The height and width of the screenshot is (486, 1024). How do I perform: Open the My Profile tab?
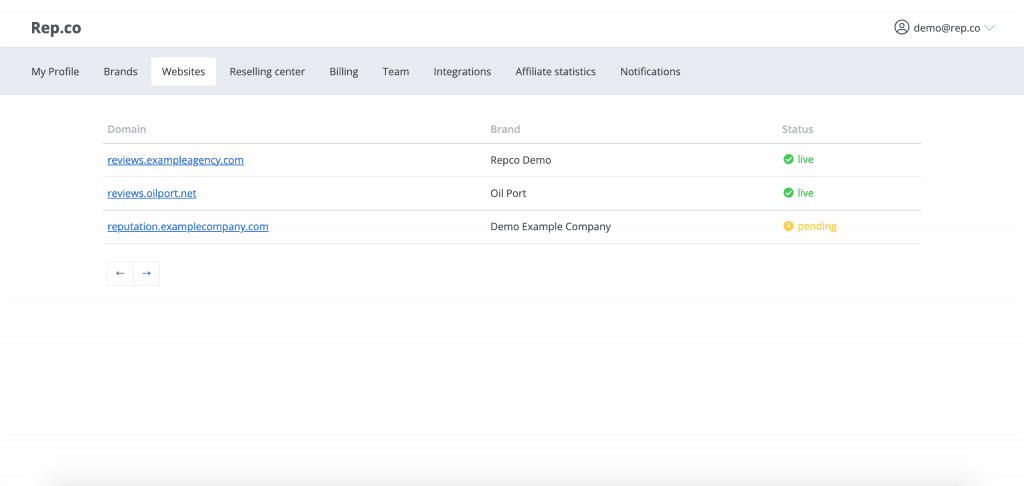pyautogui.click(x=55, y=72)
